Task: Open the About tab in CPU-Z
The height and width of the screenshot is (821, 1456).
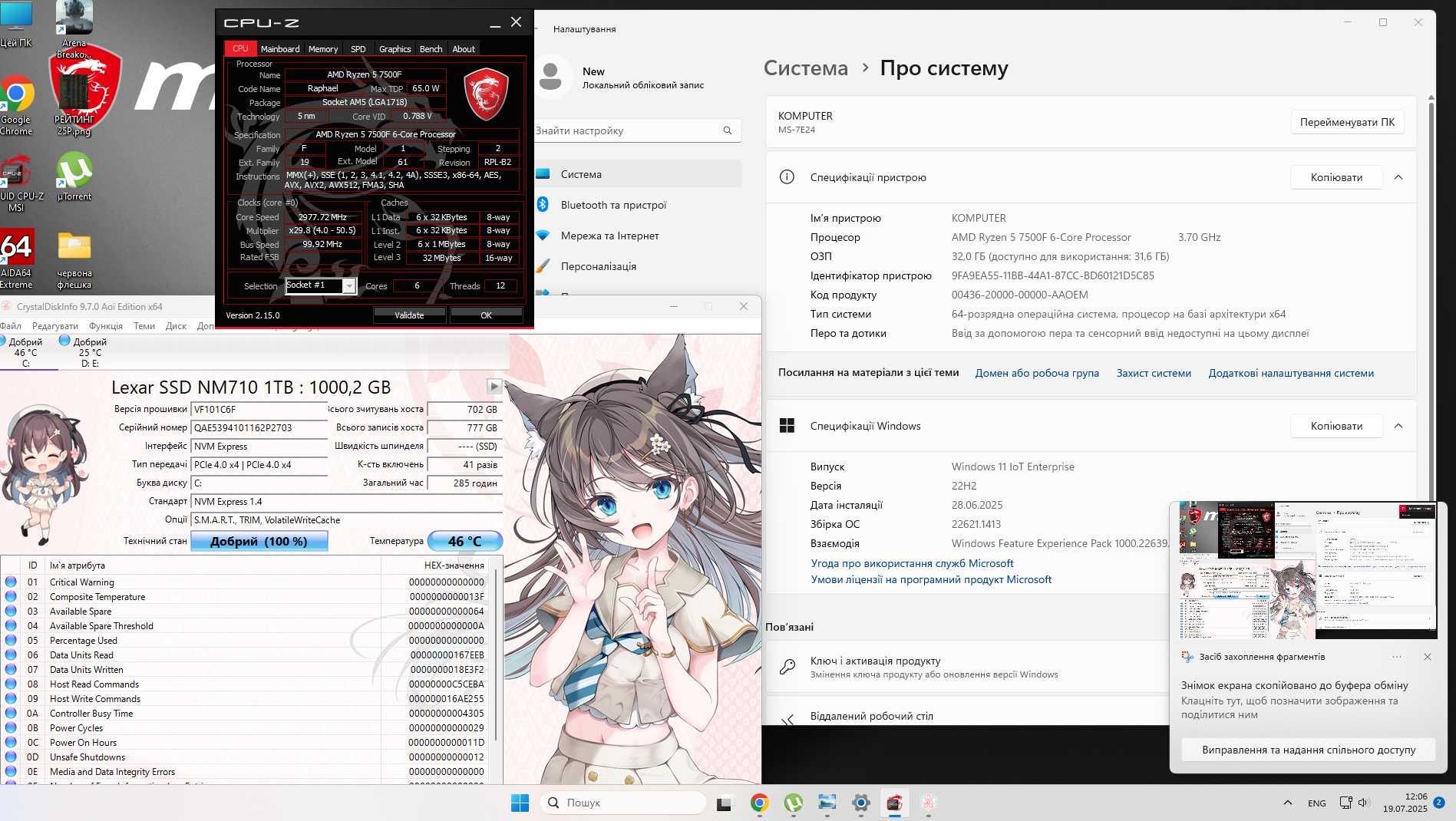Action: [464, 48]
